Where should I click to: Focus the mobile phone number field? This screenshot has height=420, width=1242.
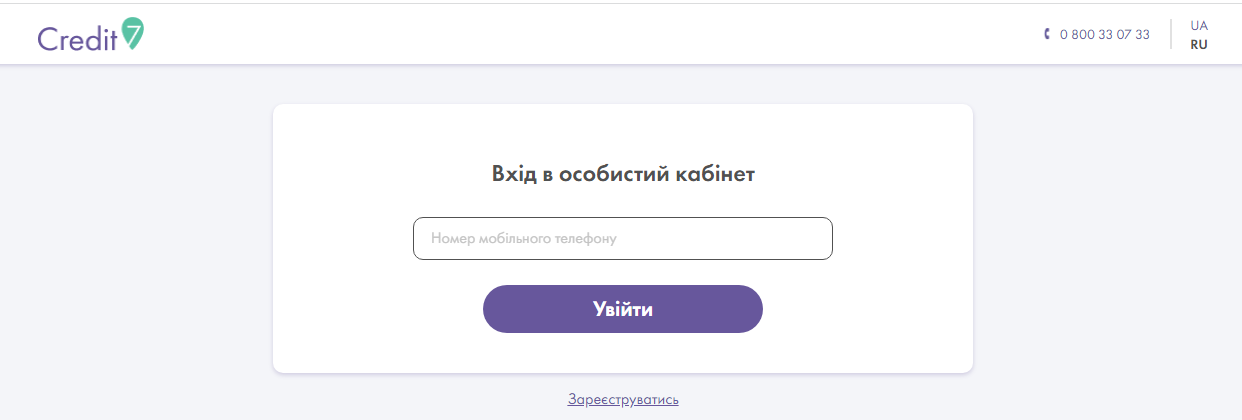(x=623, y=239)
